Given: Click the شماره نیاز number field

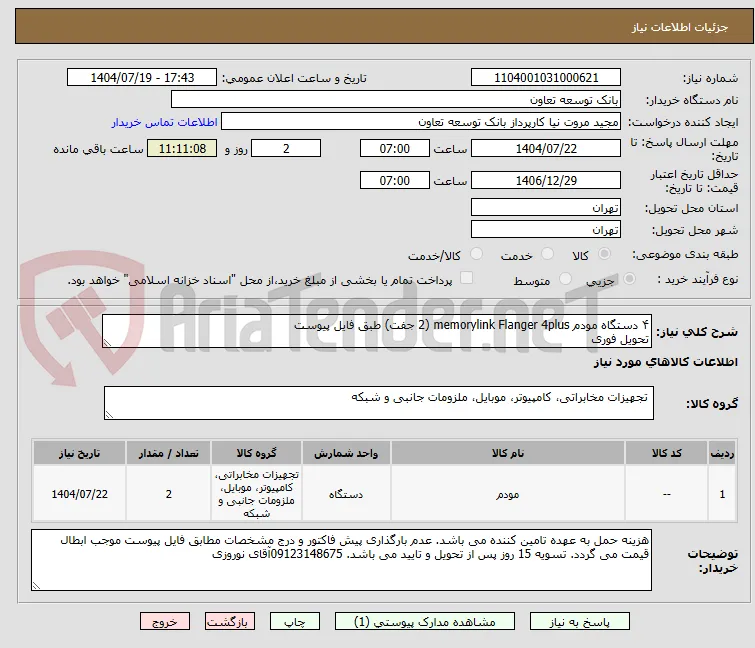Looking at the screenshot, I should 546,78.
